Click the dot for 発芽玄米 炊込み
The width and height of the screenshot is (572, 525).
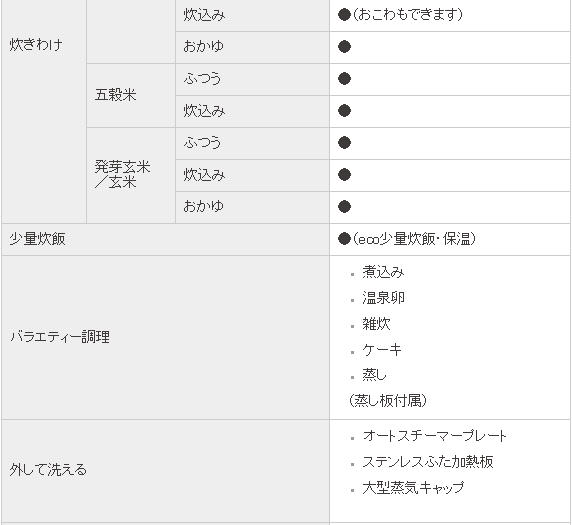[x=344, y=174]
